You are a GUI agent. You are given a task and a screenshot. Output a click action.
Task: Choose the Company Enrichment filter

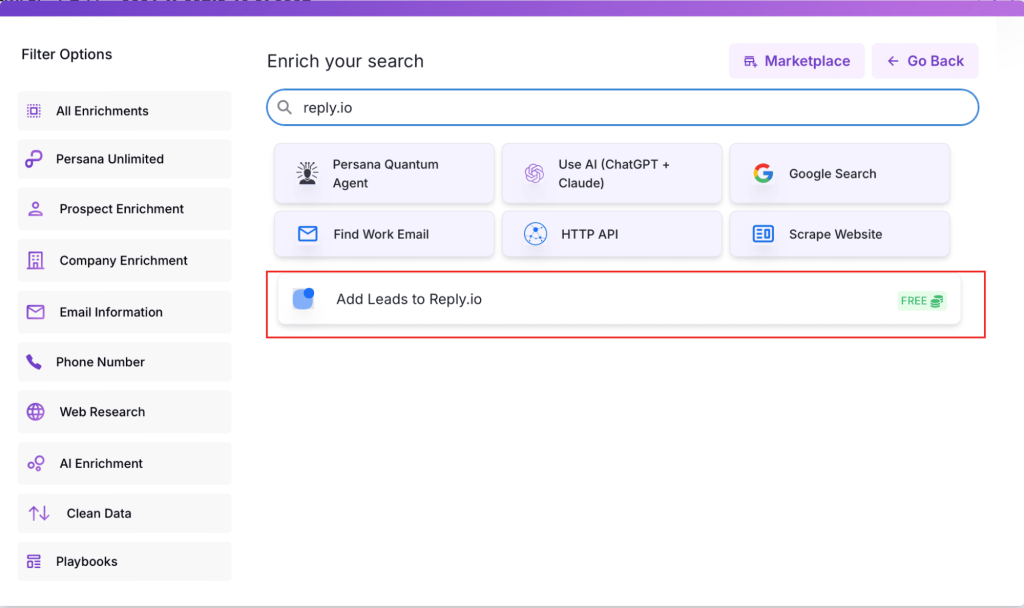coord(125,260)
